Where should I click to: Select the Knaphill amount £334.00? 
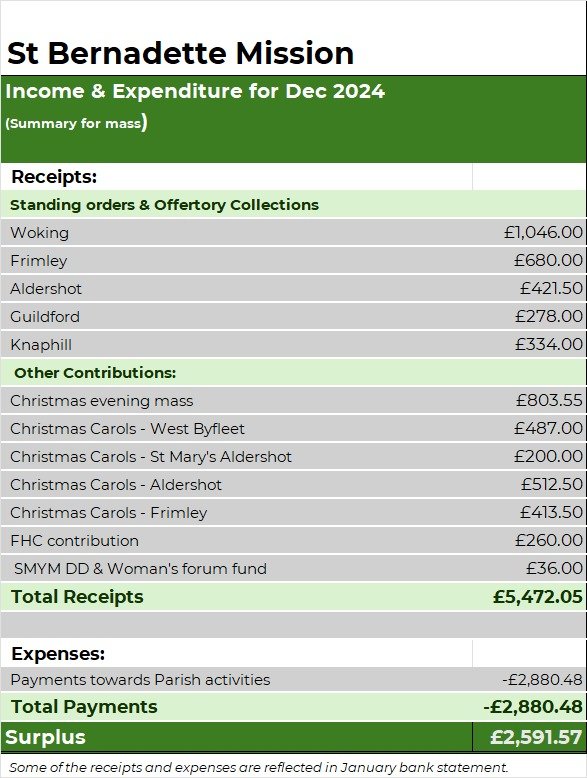[549, 344]
